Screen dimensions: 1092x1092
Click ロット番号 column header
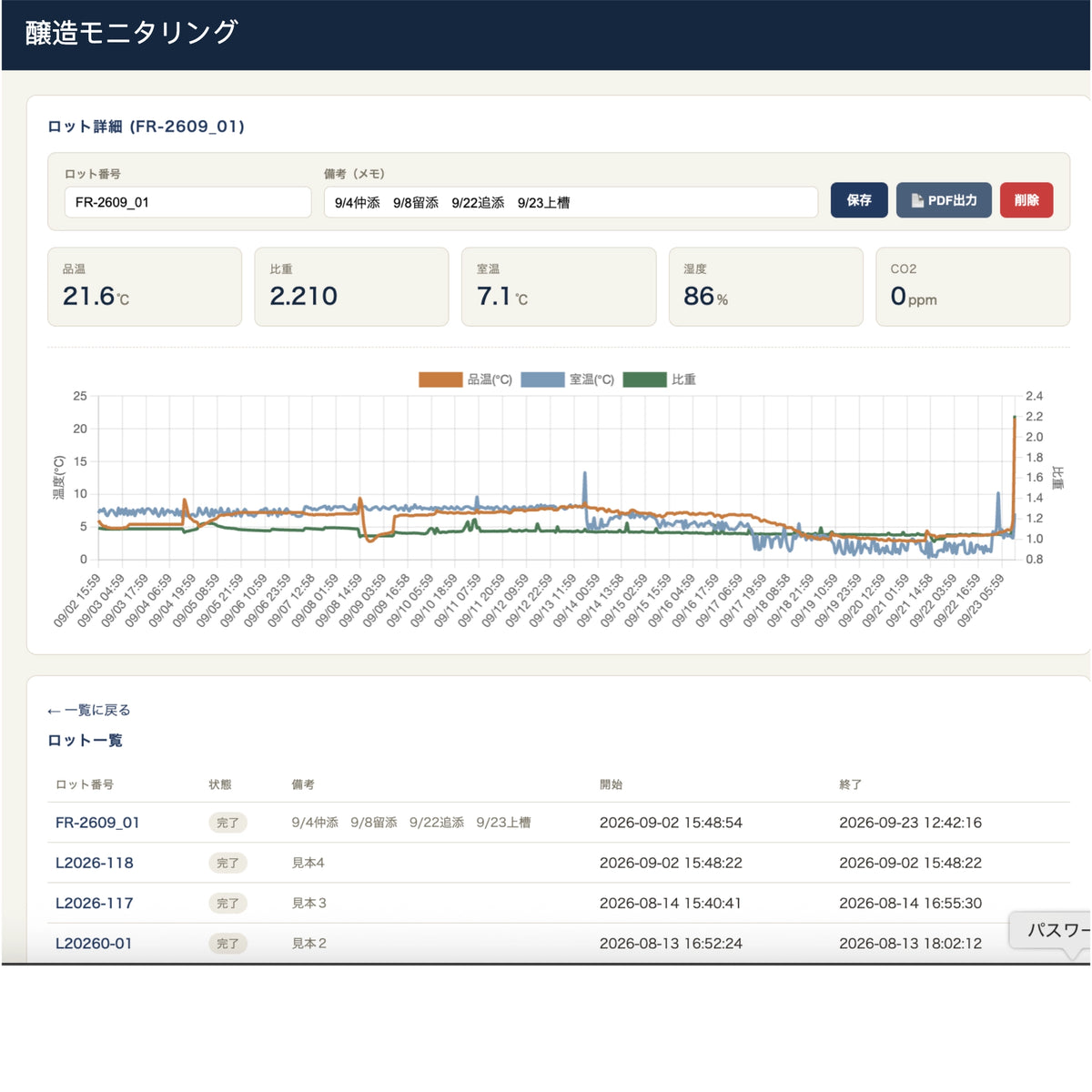[x=85, y=784]
